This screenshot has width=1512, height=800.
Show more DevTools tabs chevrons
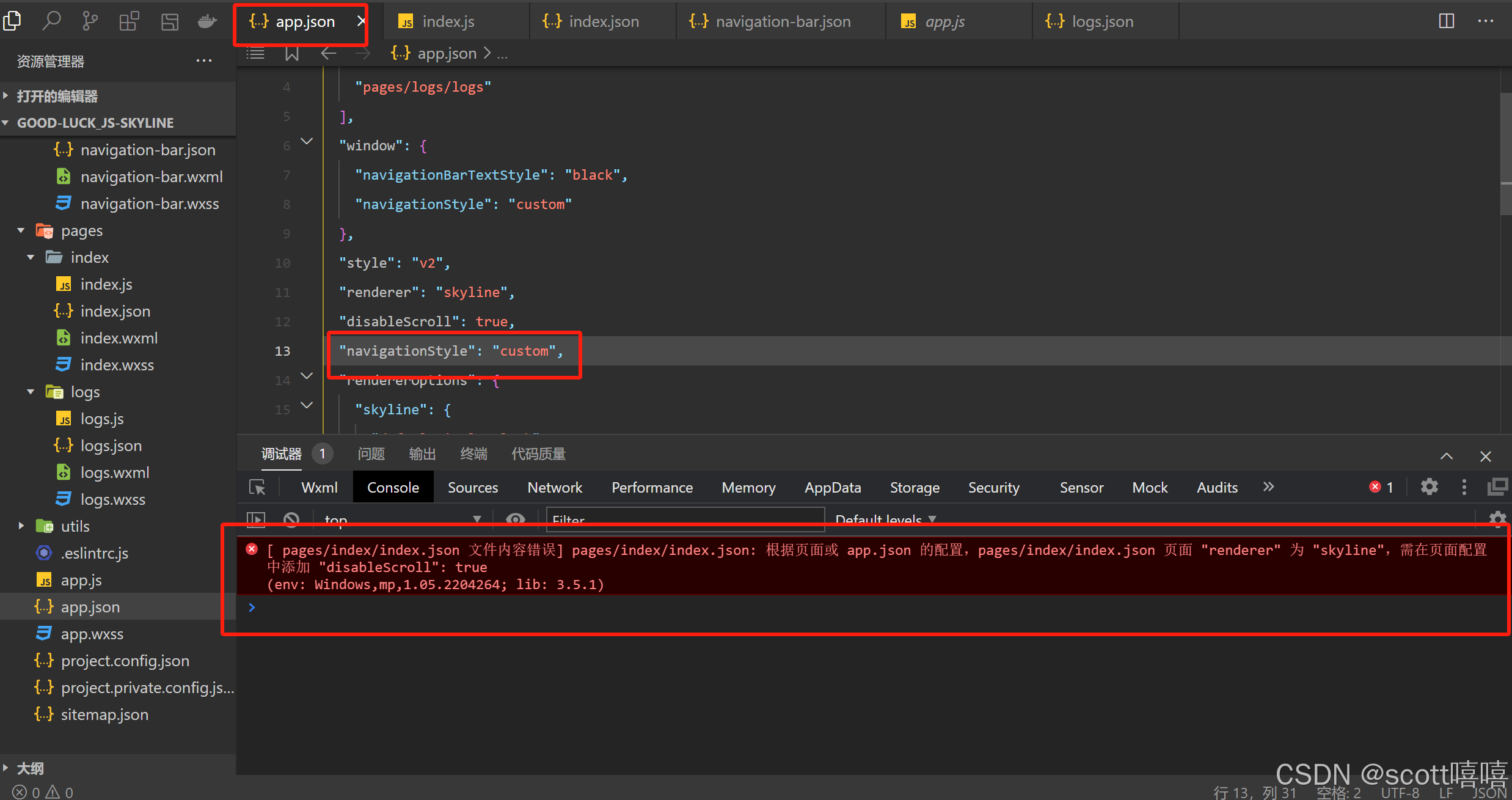1269,487
